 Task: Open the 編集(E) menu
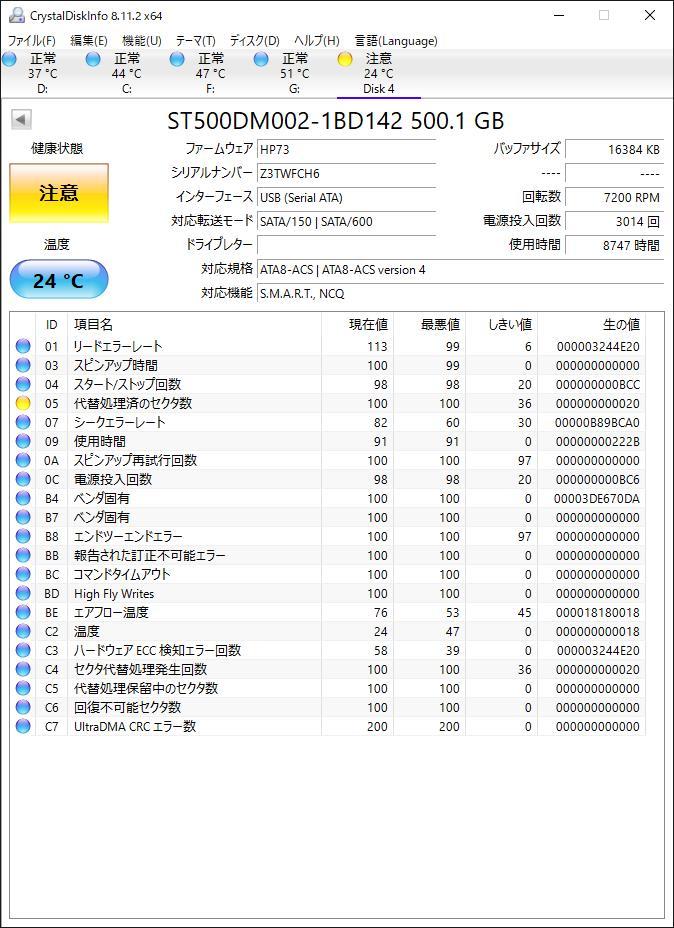89,41
